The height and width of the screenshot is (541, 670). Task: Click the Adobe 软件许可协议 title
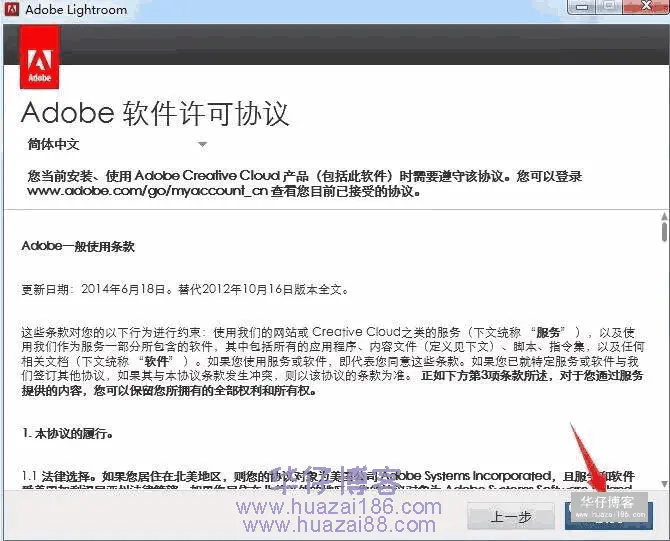(155, 114)
